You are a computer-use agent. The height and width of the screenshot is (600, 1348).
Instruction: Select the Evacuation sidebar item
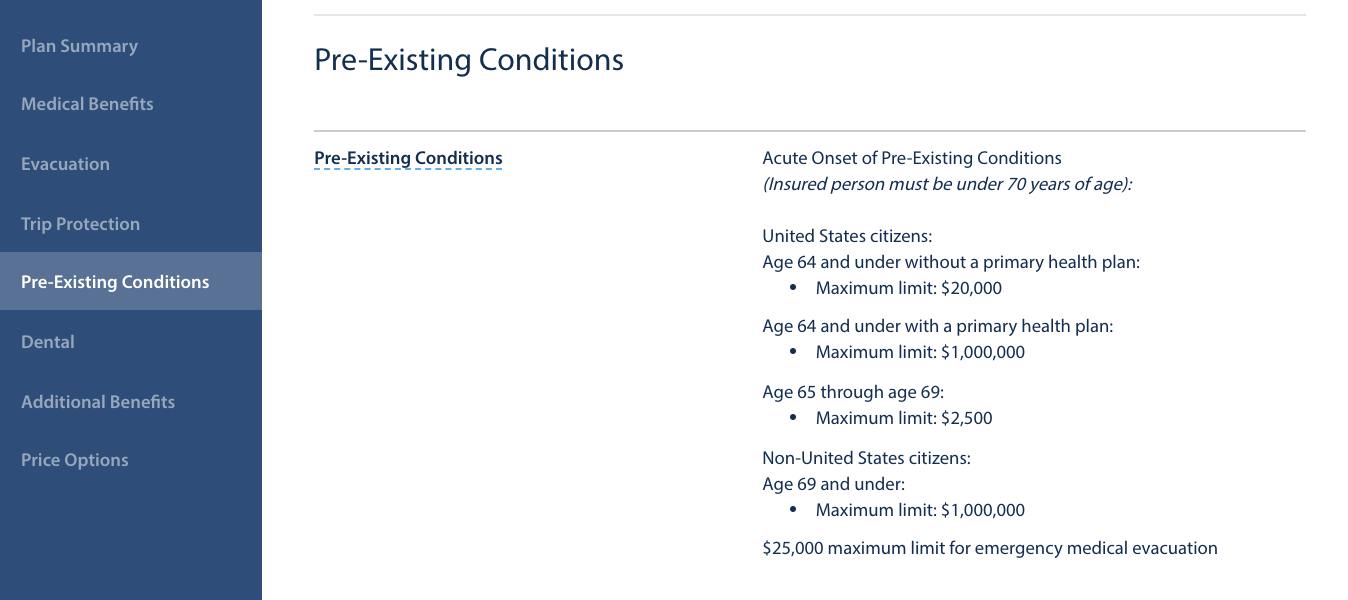65,164
